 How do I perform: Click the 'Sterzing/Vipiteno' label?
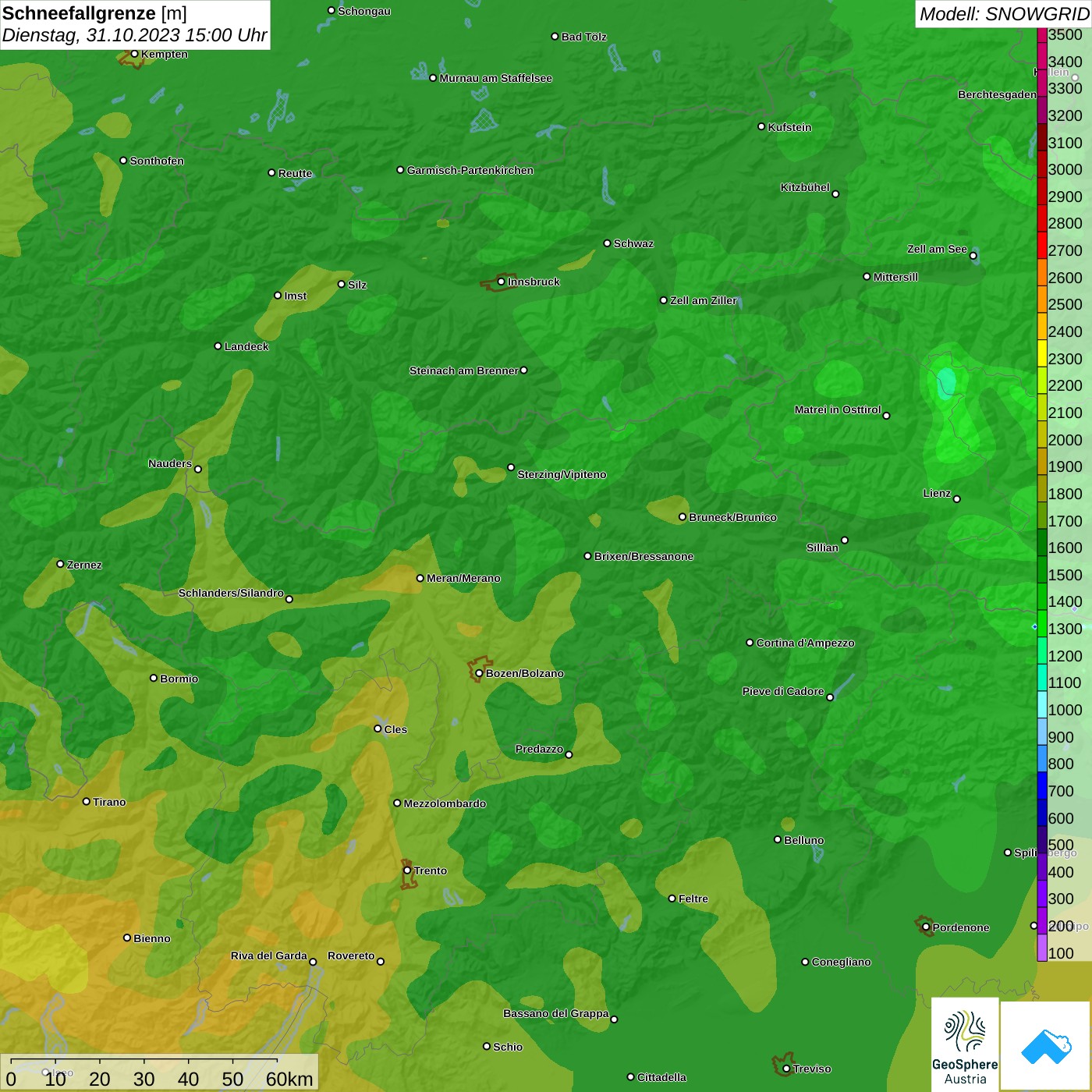point(562,474)
